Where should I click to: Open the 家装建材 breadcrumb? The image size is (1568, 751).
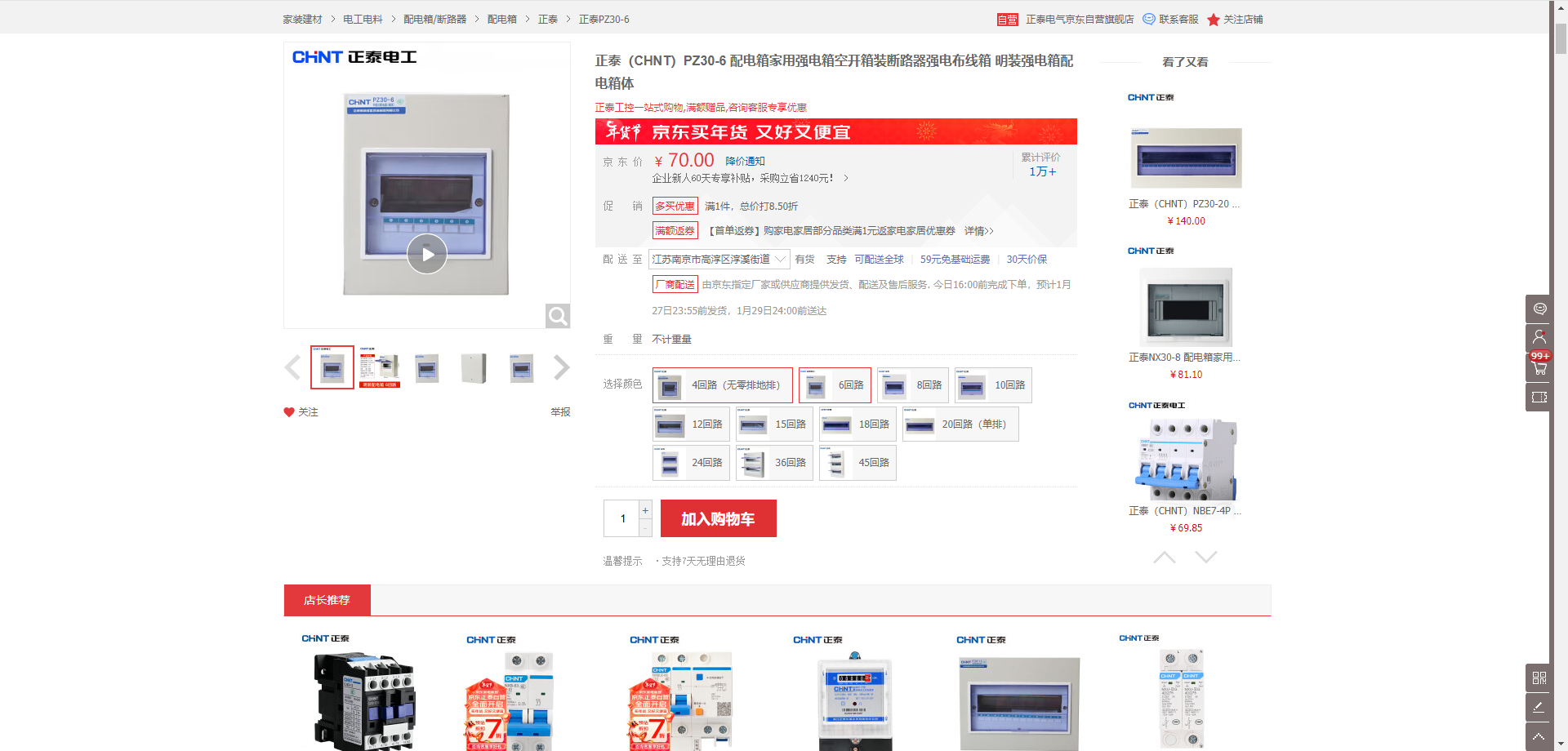302,19
